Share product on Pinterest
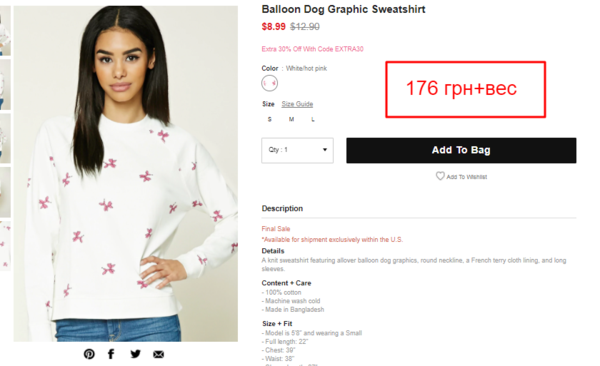The height and width of the screenshot is (366, 600). click(x=89, y=354)
